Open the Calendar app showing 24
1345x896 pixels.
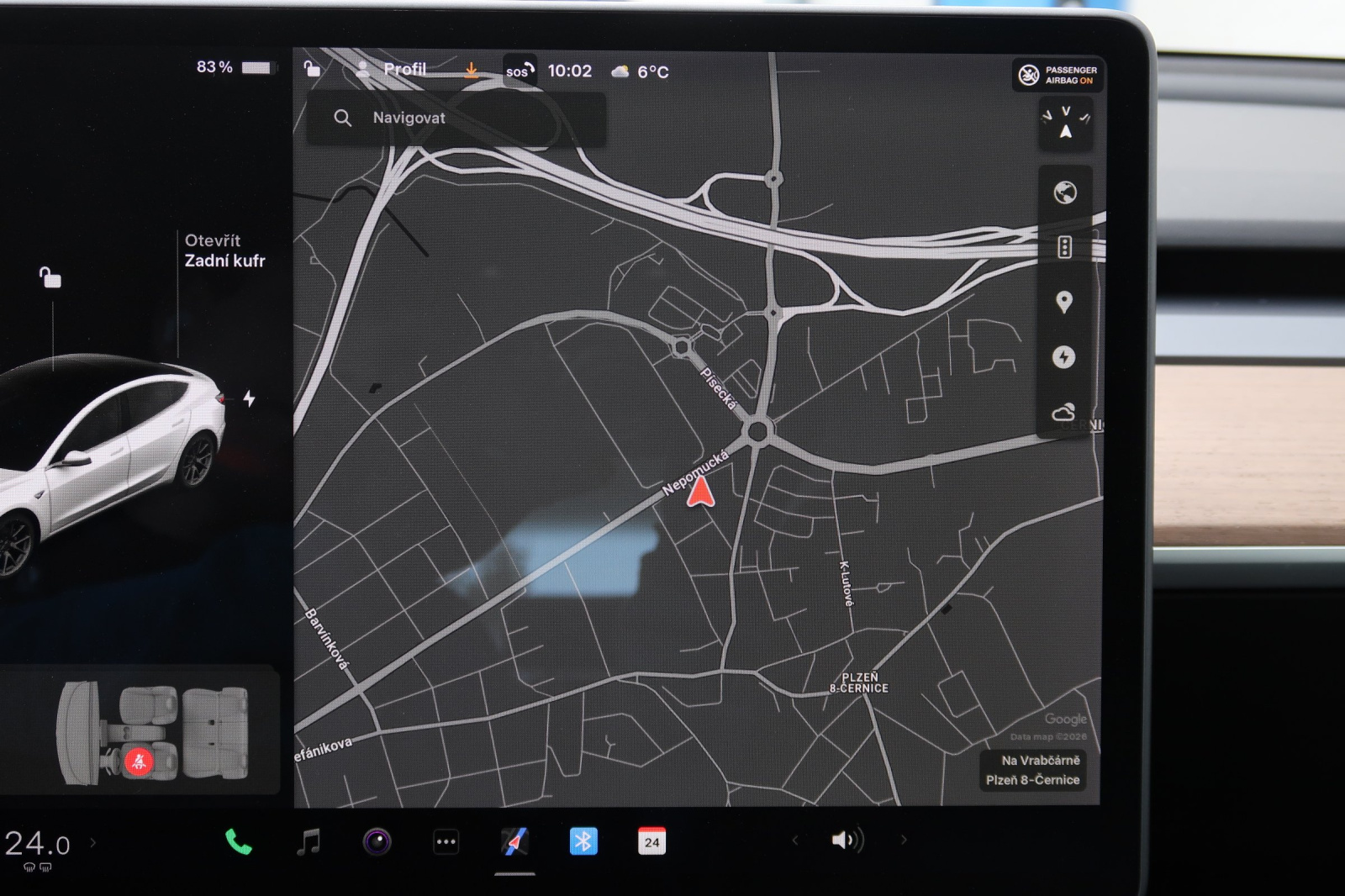651,841
